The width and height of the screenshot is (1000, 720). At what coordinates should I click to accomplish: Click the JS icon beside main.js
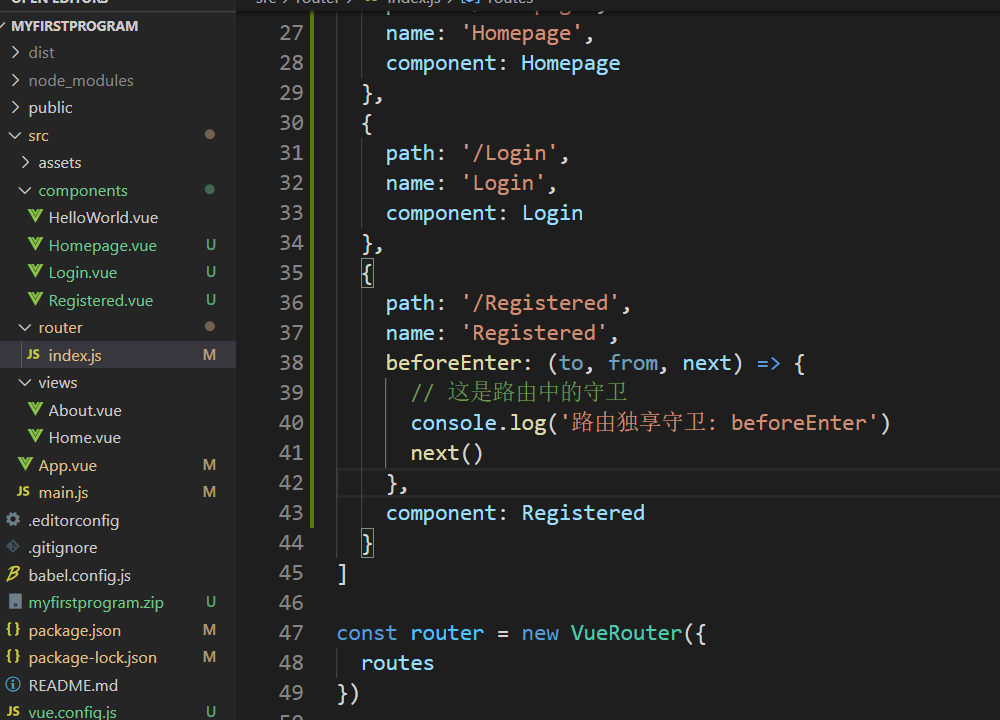(x=23, y=491)
